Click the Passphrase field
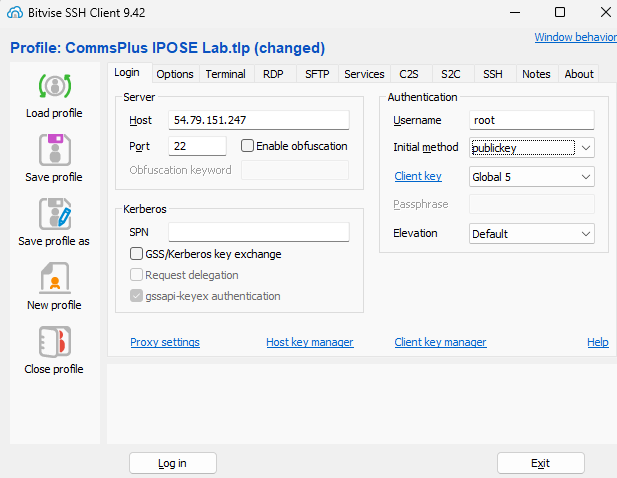 532,204
